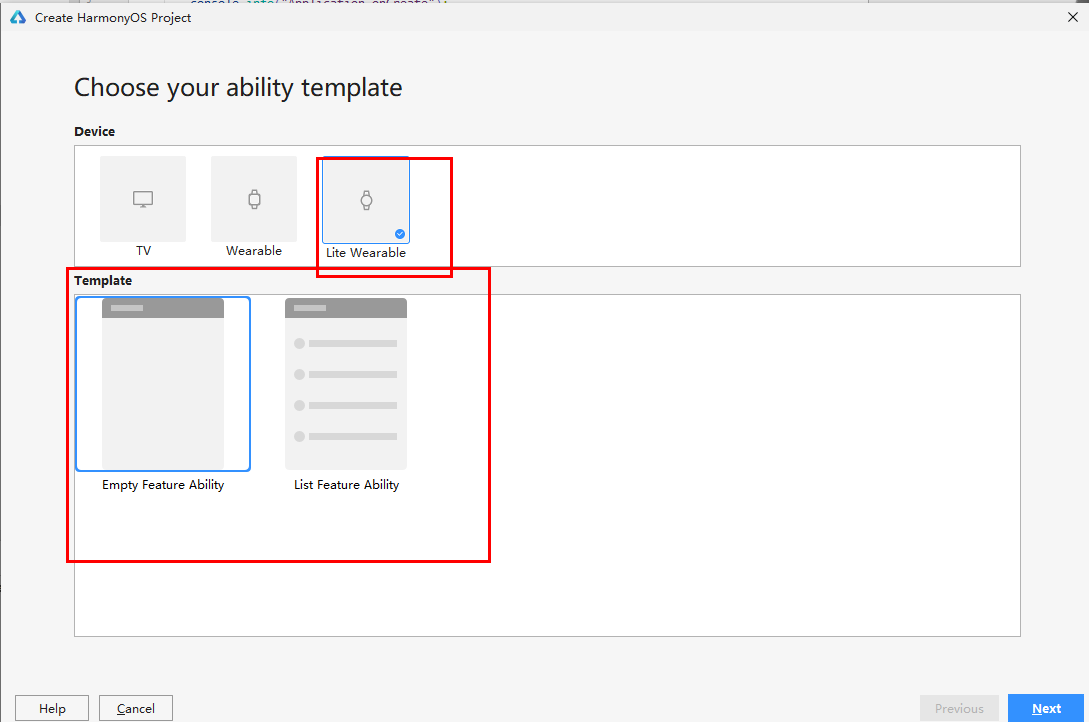
Task: Click the Previous button
Action: pos(959,708)
